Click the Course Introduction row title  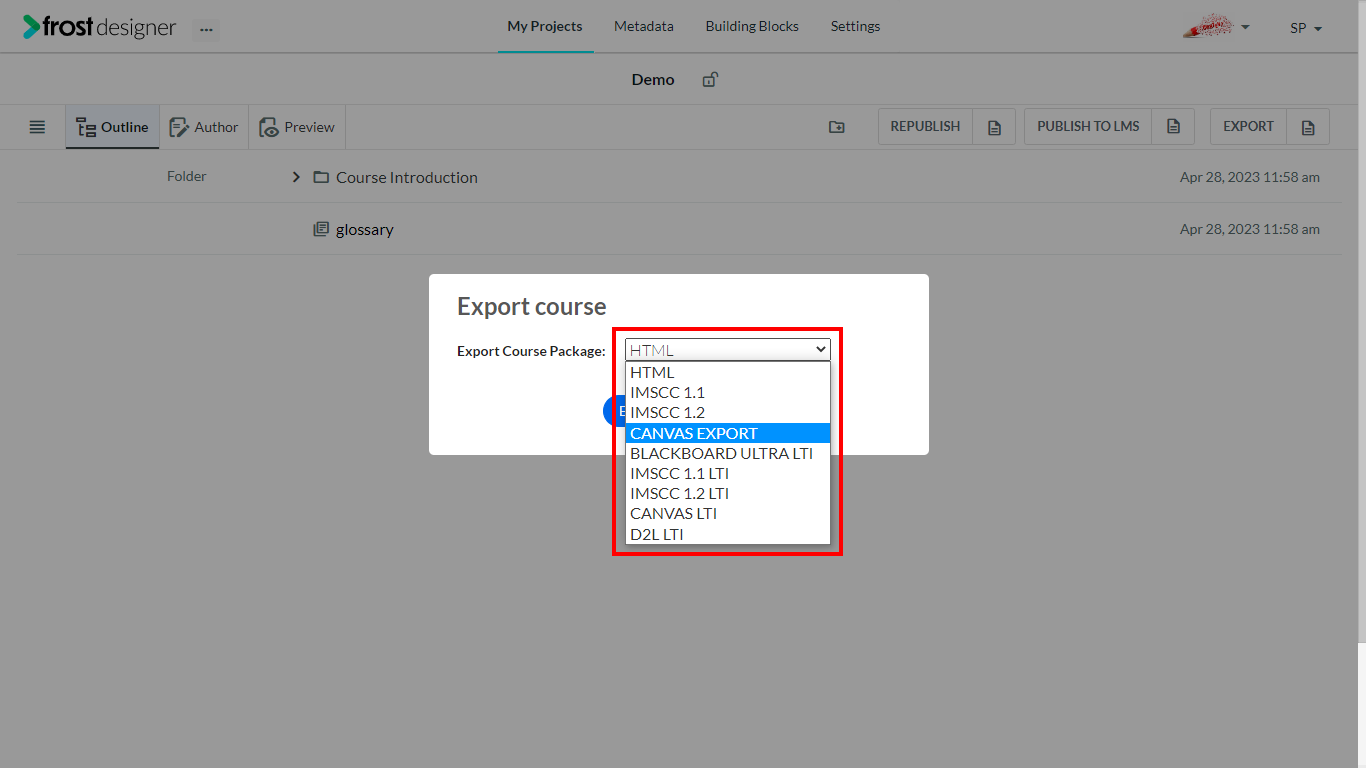pos(407,177)
